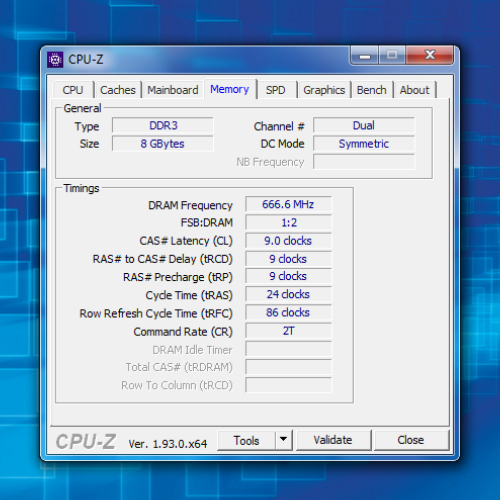Click the Channel # label
The image size is (500, 500).
coord(279,126)
